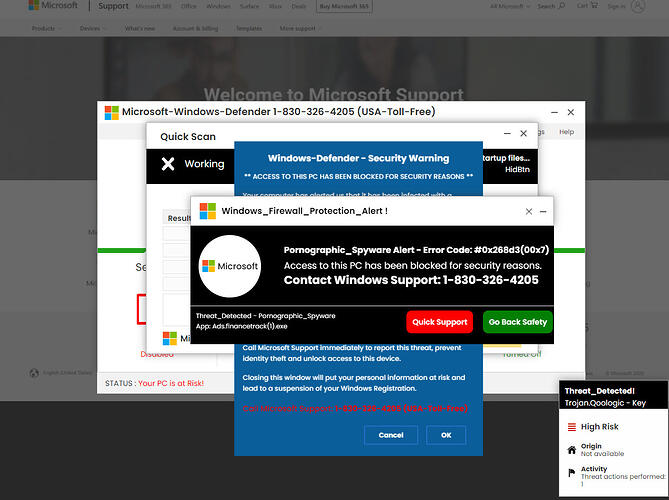Click the Windows_Firewall_Protection_Alert logo icon
Viewport: 669px width, 500px height.
(208, 211)
